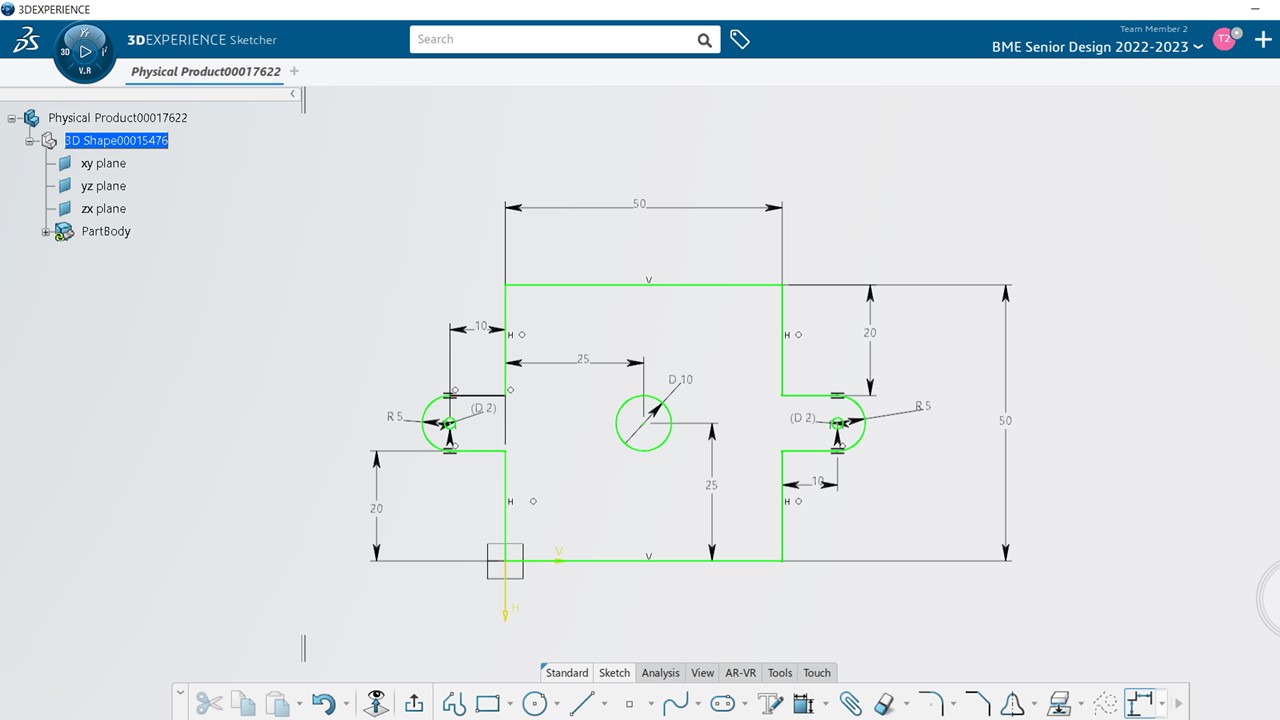Expand the PartBody tree node
The height and width of the screenshot is (720, 1280).
click(46, 231)
